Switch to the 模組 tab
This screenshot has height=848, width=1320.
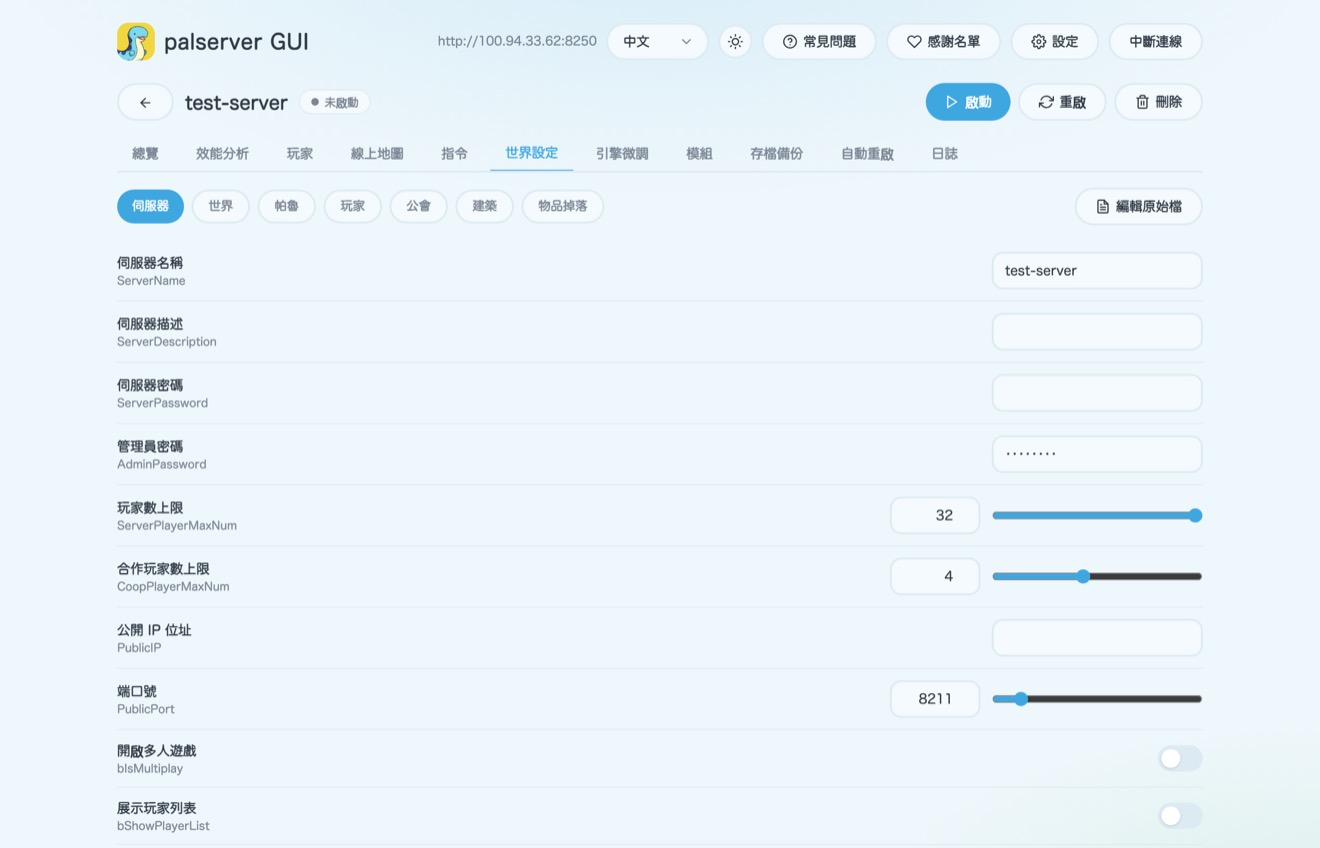click(x=699, y=154)
